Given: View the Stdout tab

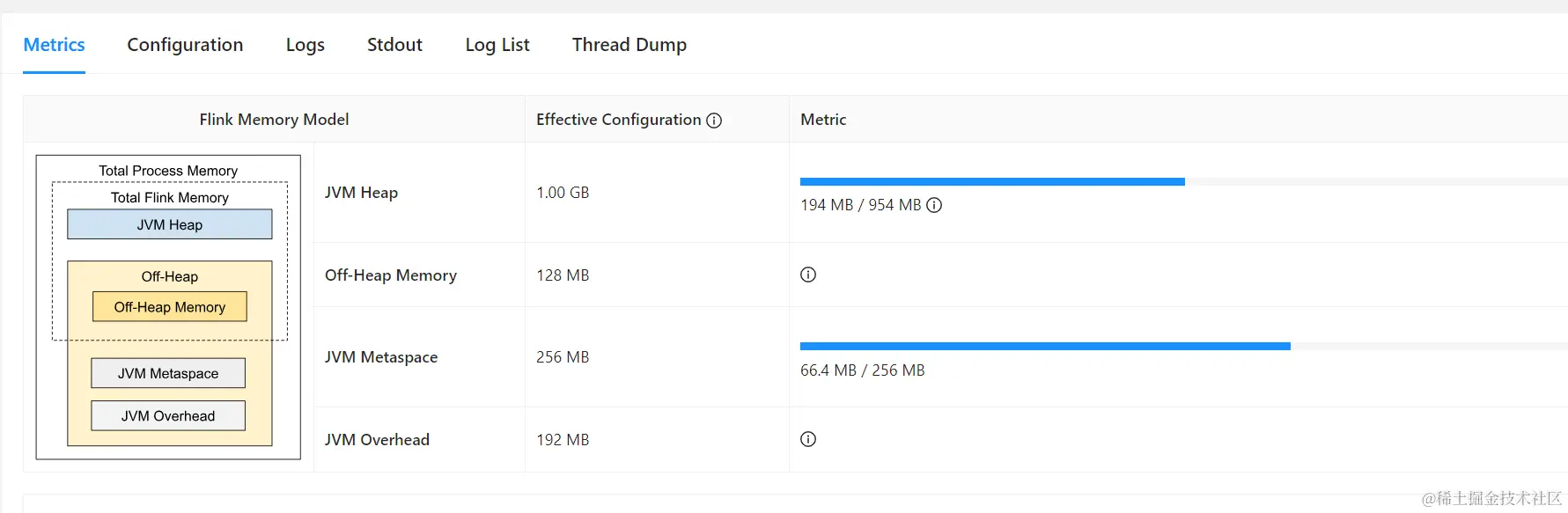Looking at the screenshot, I should (394, 45).
